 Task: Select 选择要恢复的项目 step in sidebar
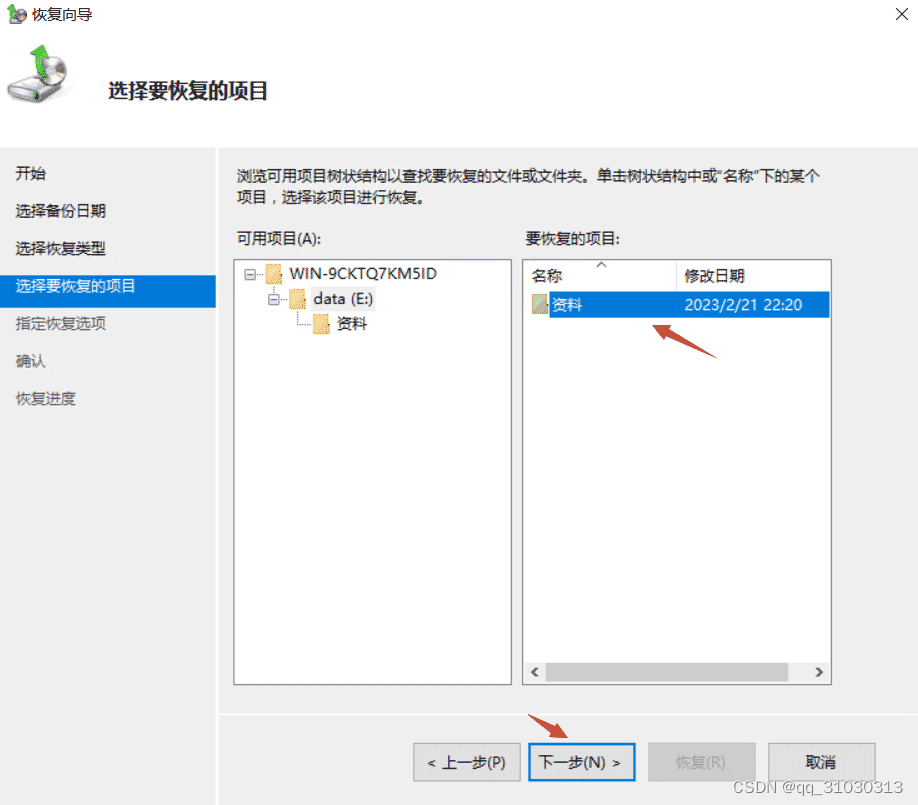(108, 291)
